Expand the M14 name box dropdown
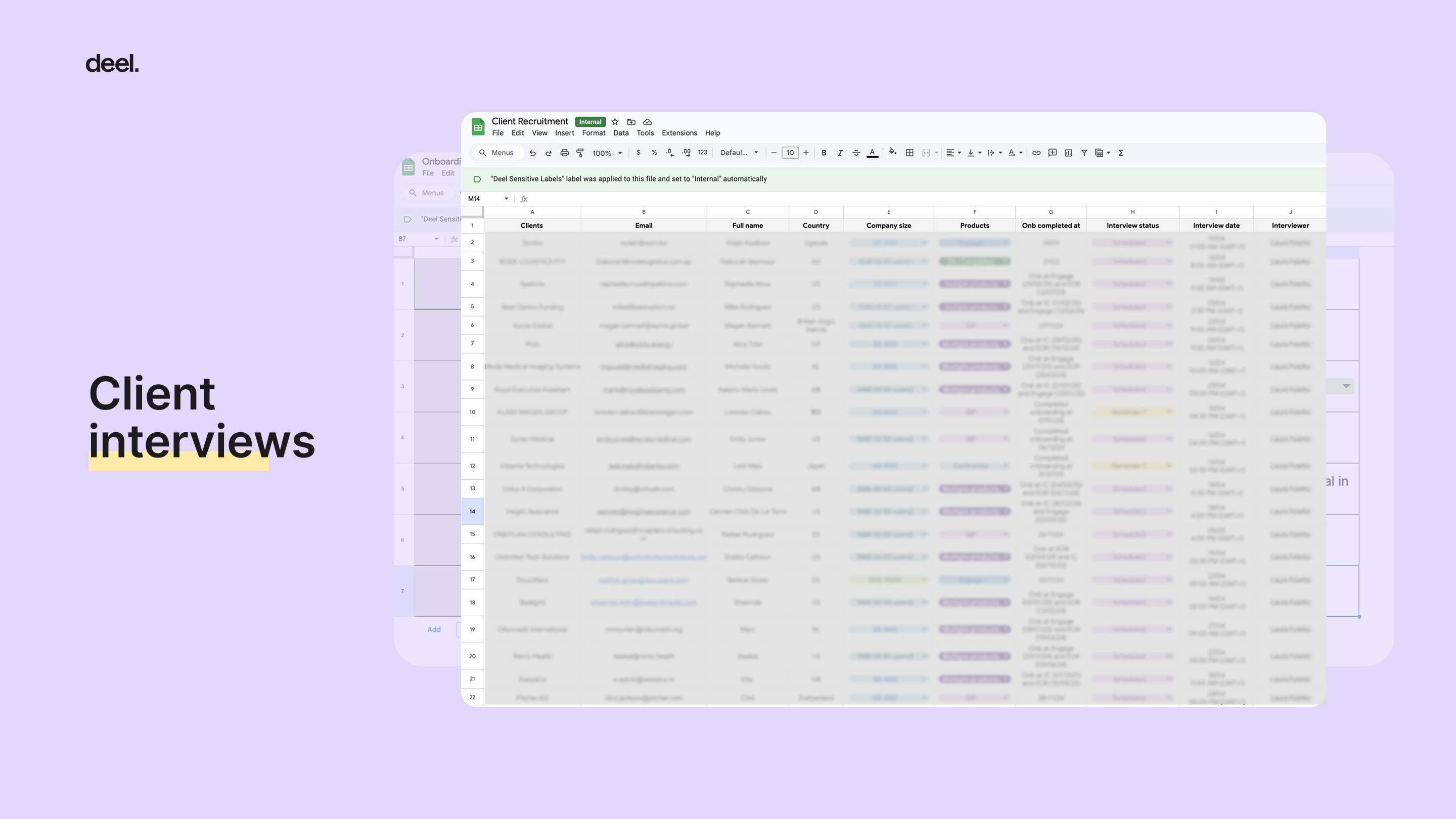The height and width of the screenshot is (819, 1456). pos(506,199)
